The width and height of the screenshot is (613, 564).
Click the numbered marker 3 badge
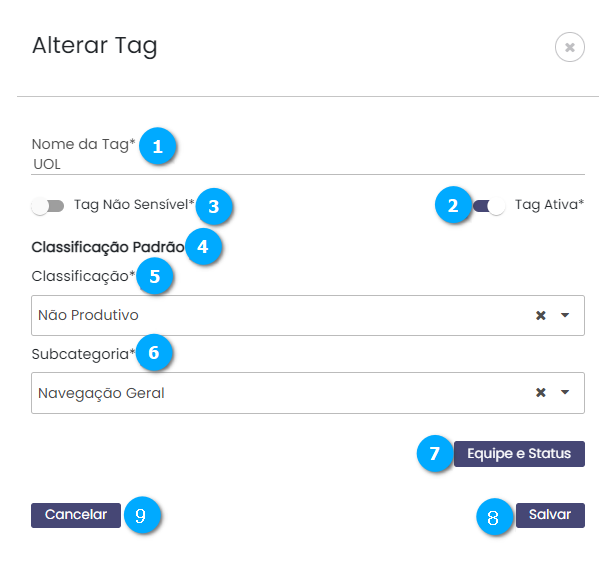[214, 206]
